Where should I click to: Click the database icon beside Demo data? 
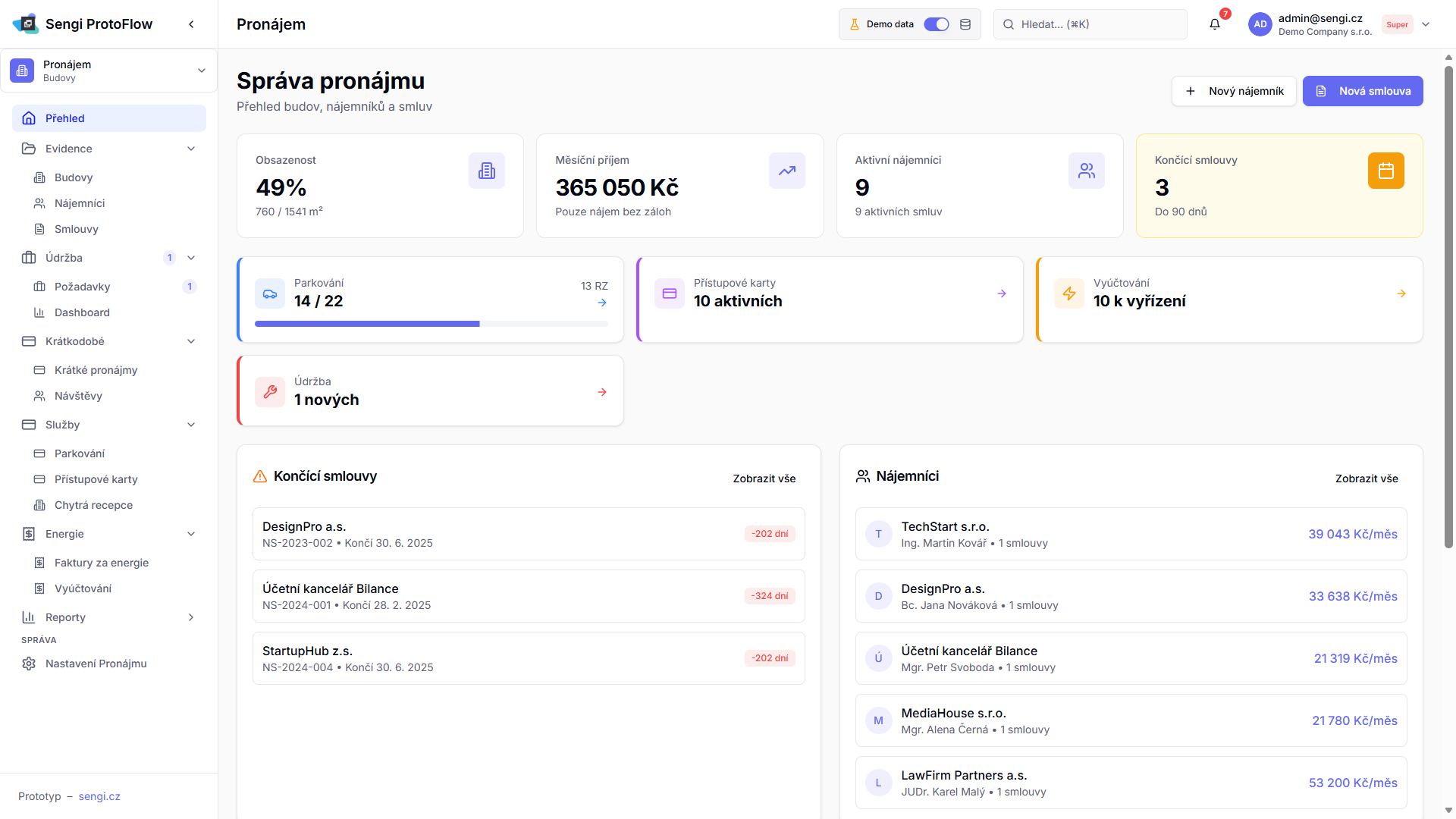(965, 24)
